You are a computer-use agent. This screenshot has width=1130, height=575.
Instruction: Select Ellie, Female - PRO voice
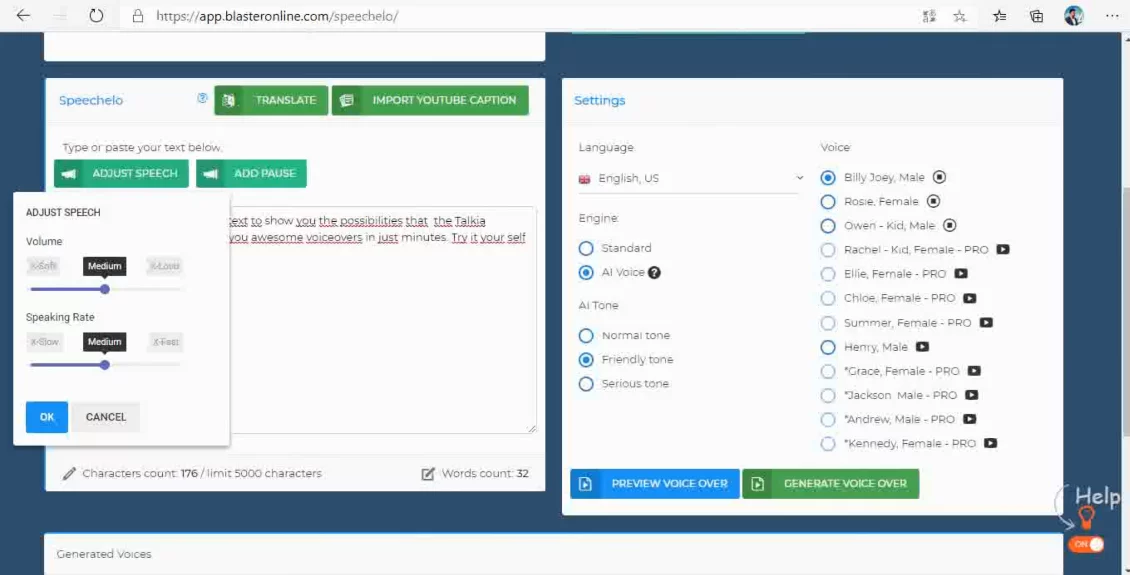[x=828, y=274]
